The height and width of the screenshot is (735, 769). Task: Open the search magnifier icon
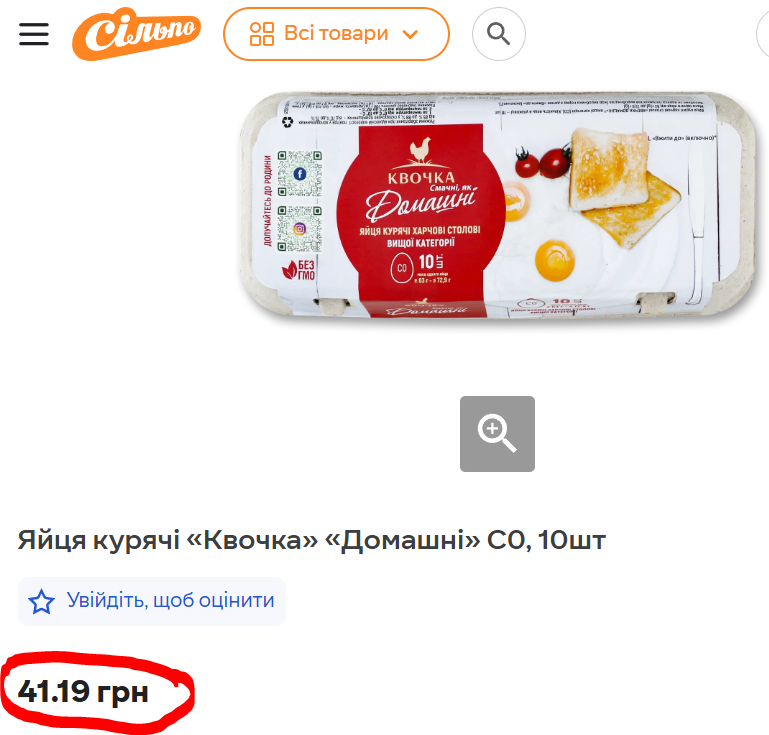498,34
